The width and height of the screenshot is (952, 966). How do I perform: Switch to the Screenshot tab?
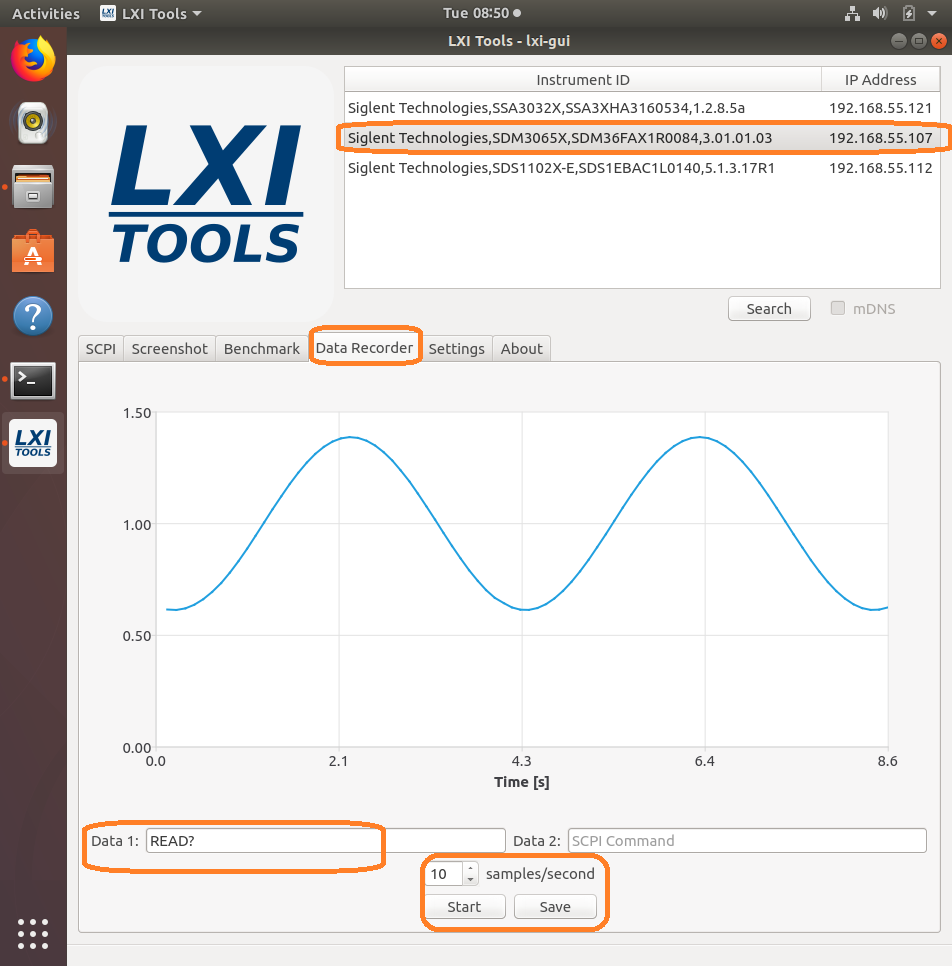169,348
